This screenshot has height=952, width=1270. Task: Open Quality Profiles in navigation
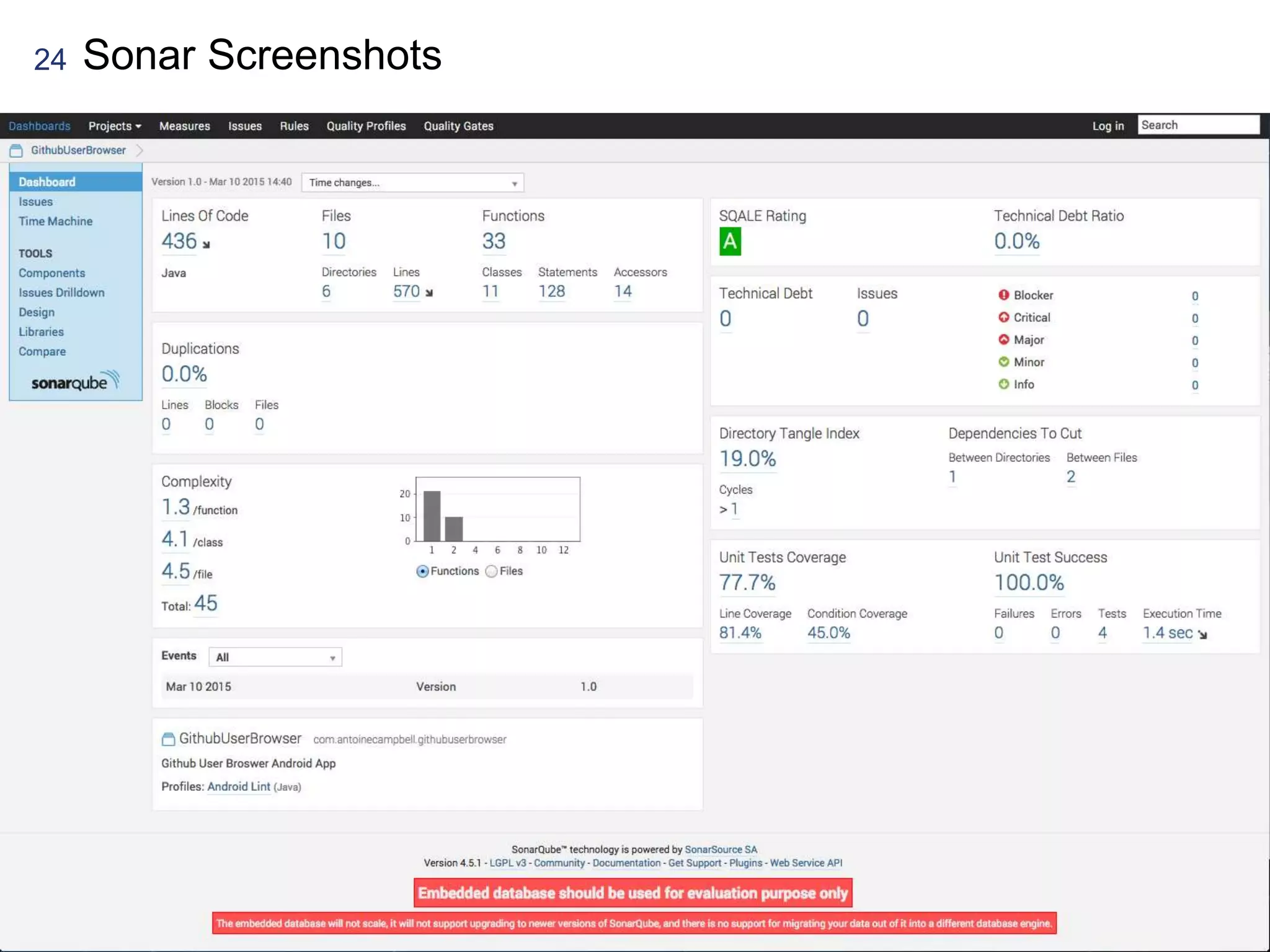click(x=366, y=126)
